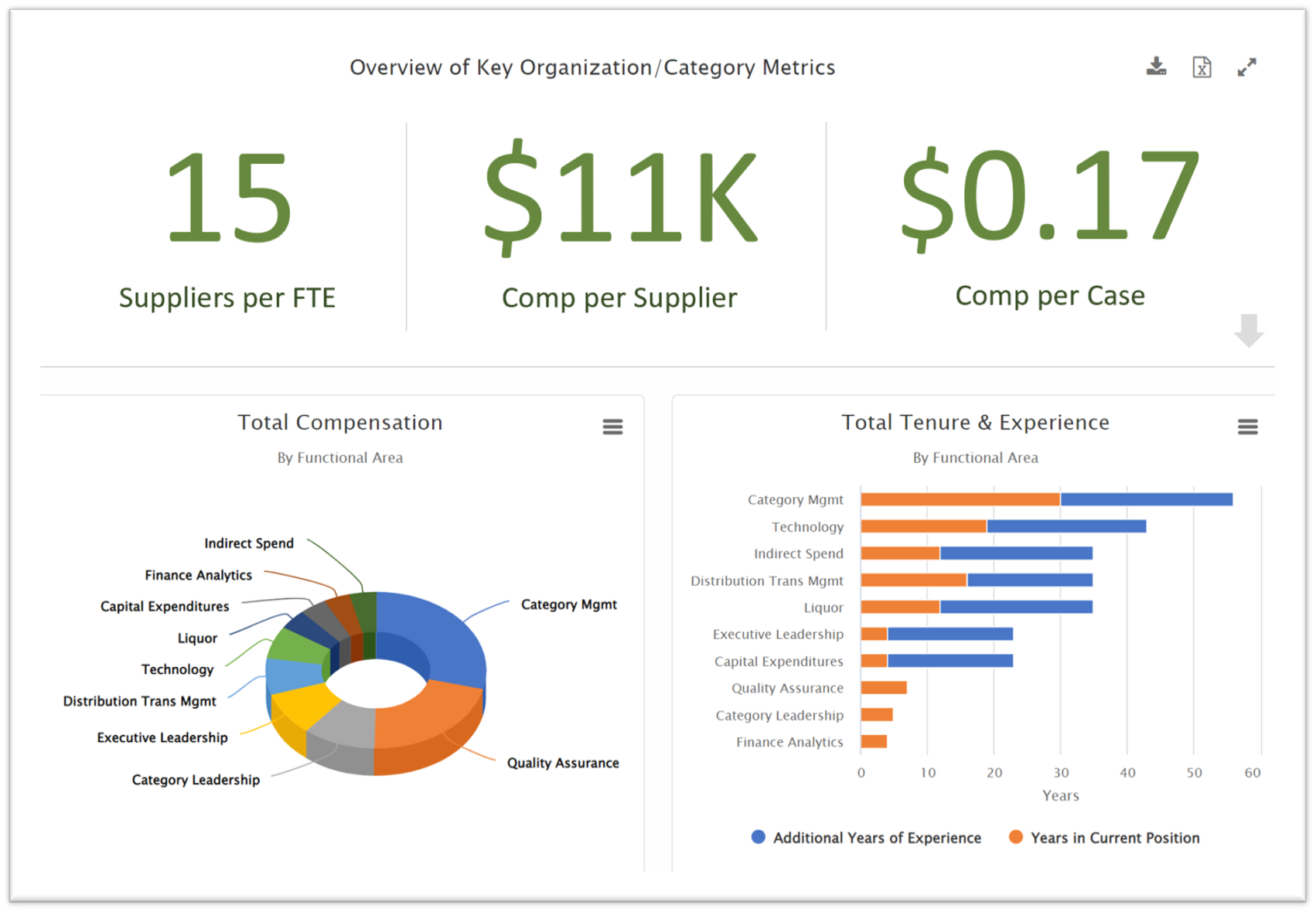Screen dimensions: 1316x912
Task: Click the Years axis title
Action: point(1060,795)
